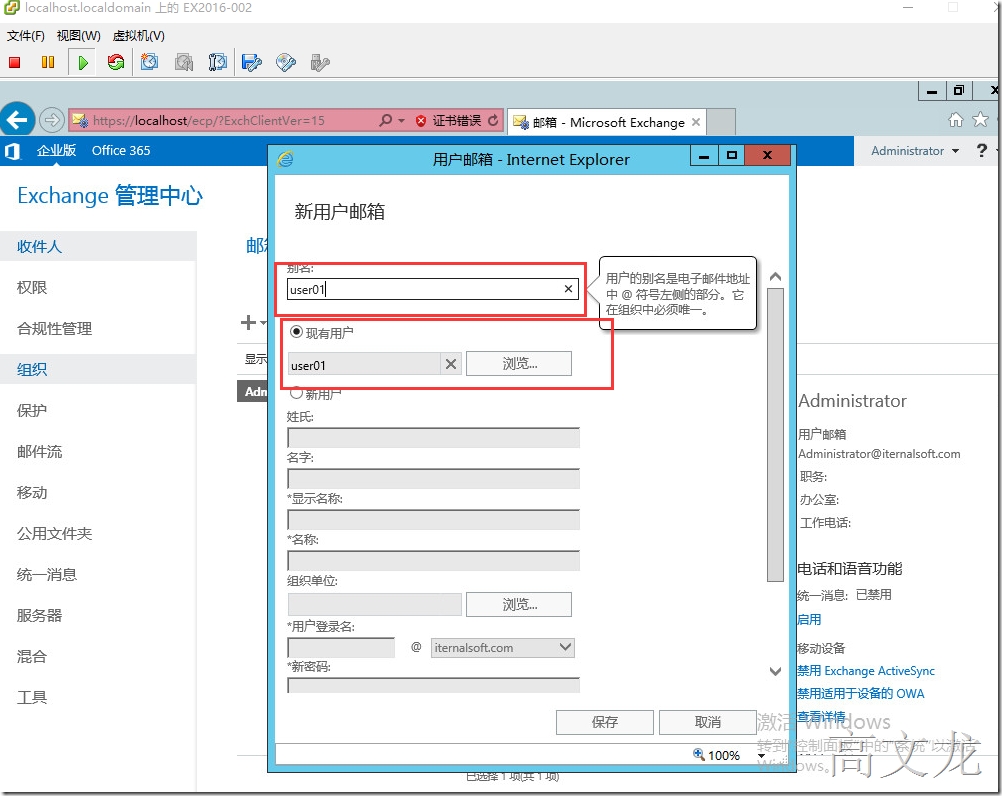Click the 名字 input field

[x=433, y=478]
